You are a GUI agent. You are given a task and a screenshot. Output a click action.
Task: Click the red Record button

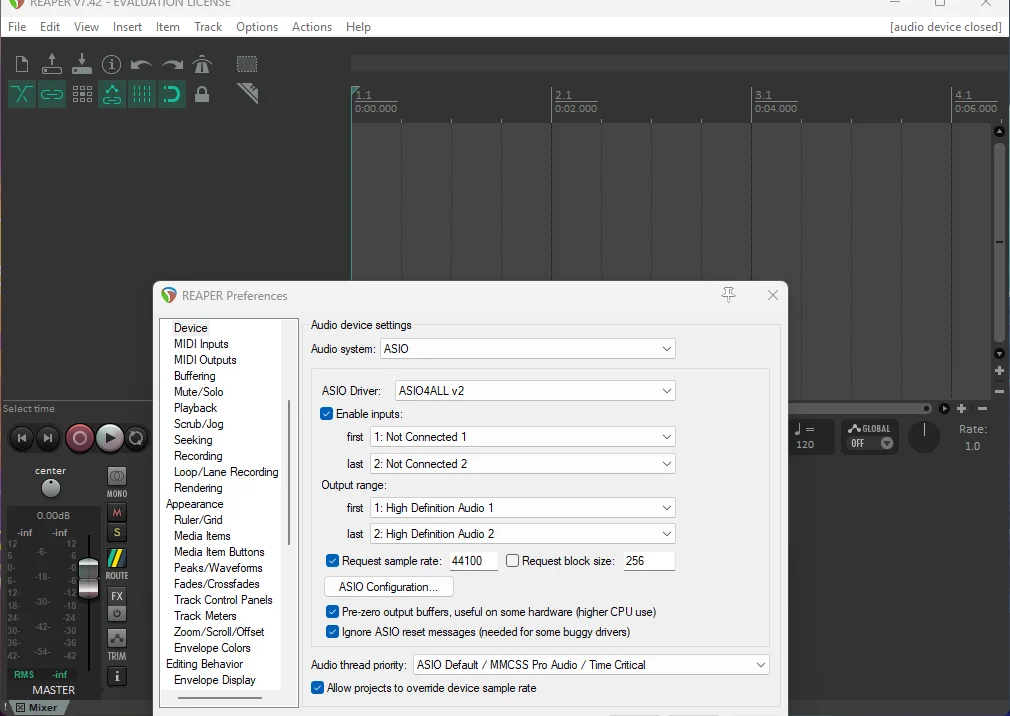(x=80, y=438)
